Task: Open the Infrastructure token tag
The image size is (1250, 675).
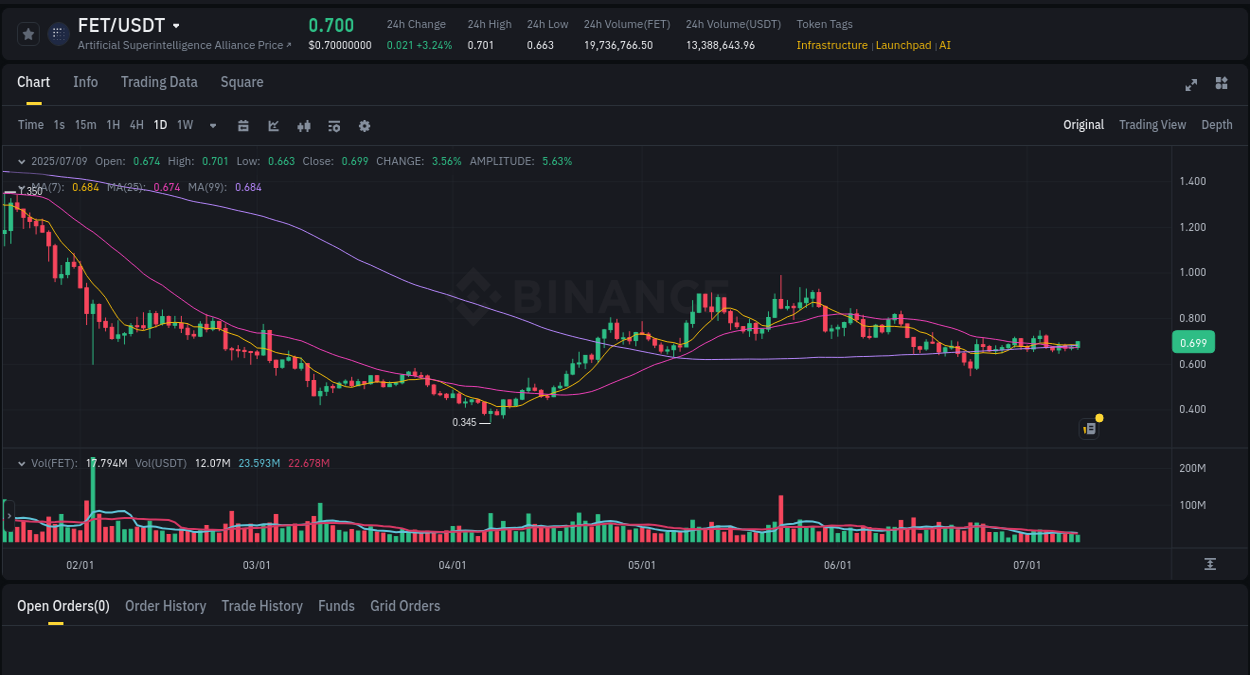Action: 831,45
